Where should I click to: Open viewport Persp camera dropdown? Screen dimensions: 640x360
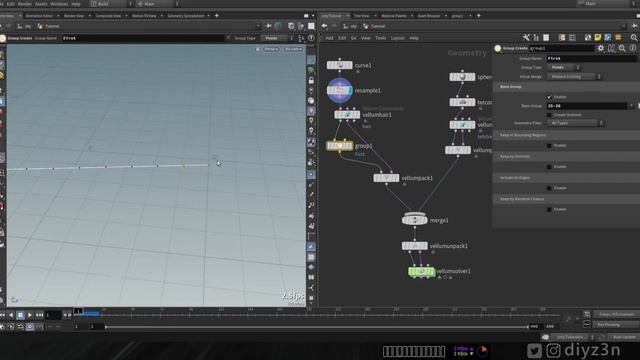point(271,49)
